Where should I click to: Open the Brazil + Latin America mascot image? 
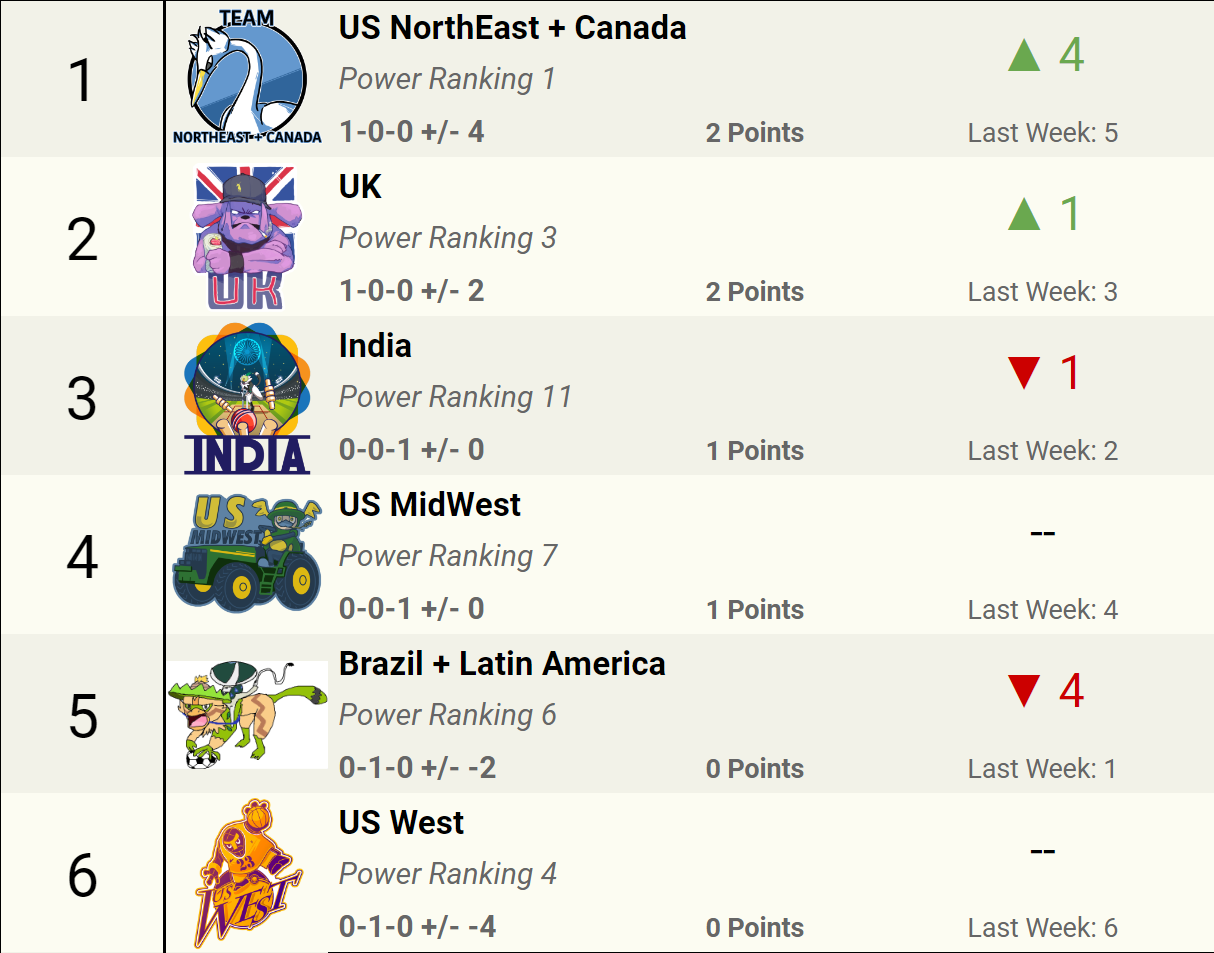(x=247, y=714)
